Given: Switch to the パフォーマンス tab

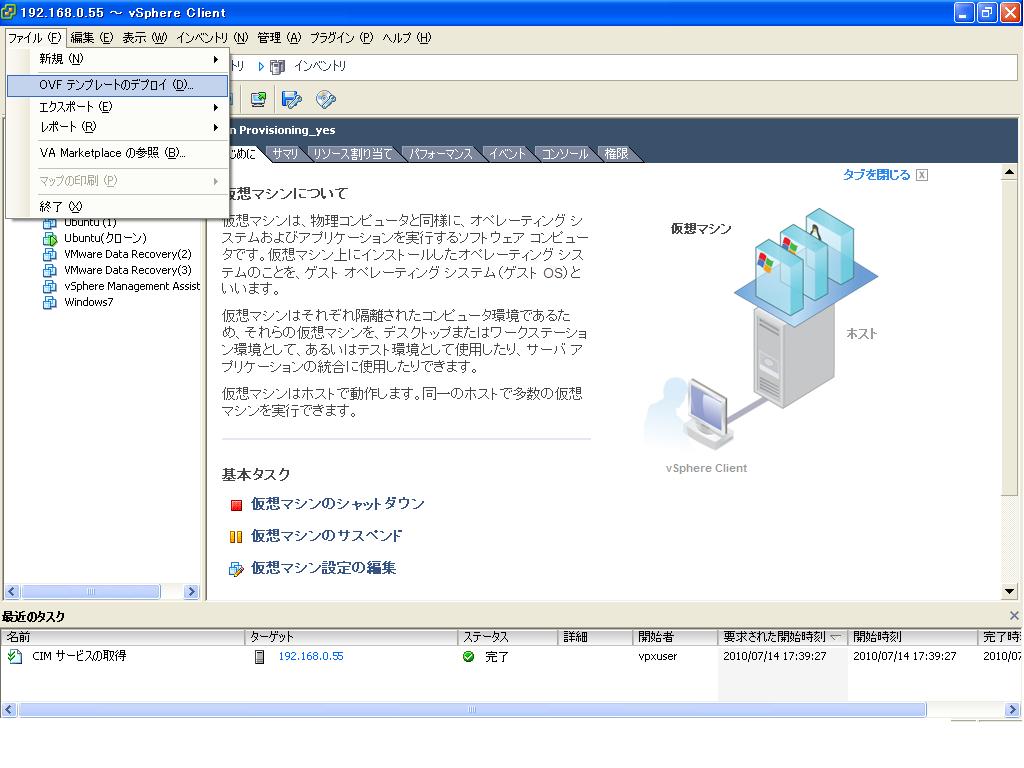Looking at the screenshot, I should 441,154.
